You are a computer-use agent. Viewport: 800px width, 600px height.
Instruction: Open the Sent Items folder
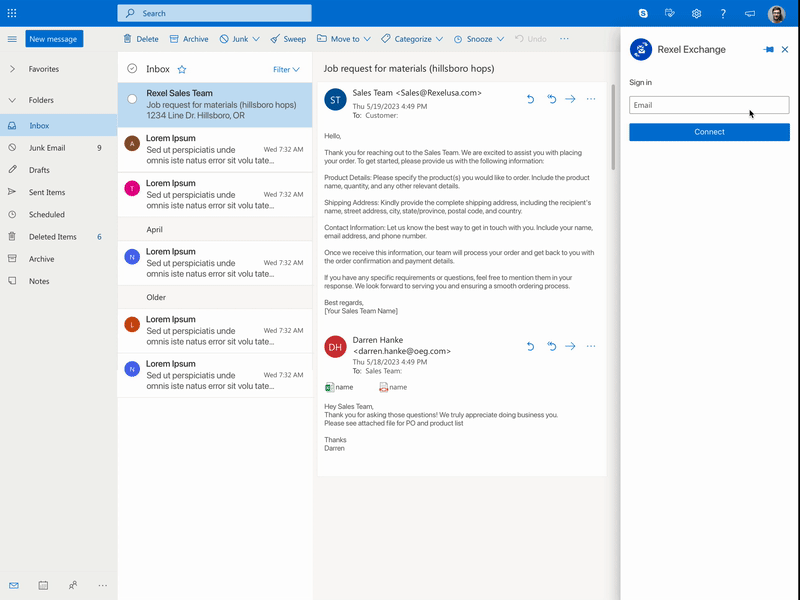[59, 192]
